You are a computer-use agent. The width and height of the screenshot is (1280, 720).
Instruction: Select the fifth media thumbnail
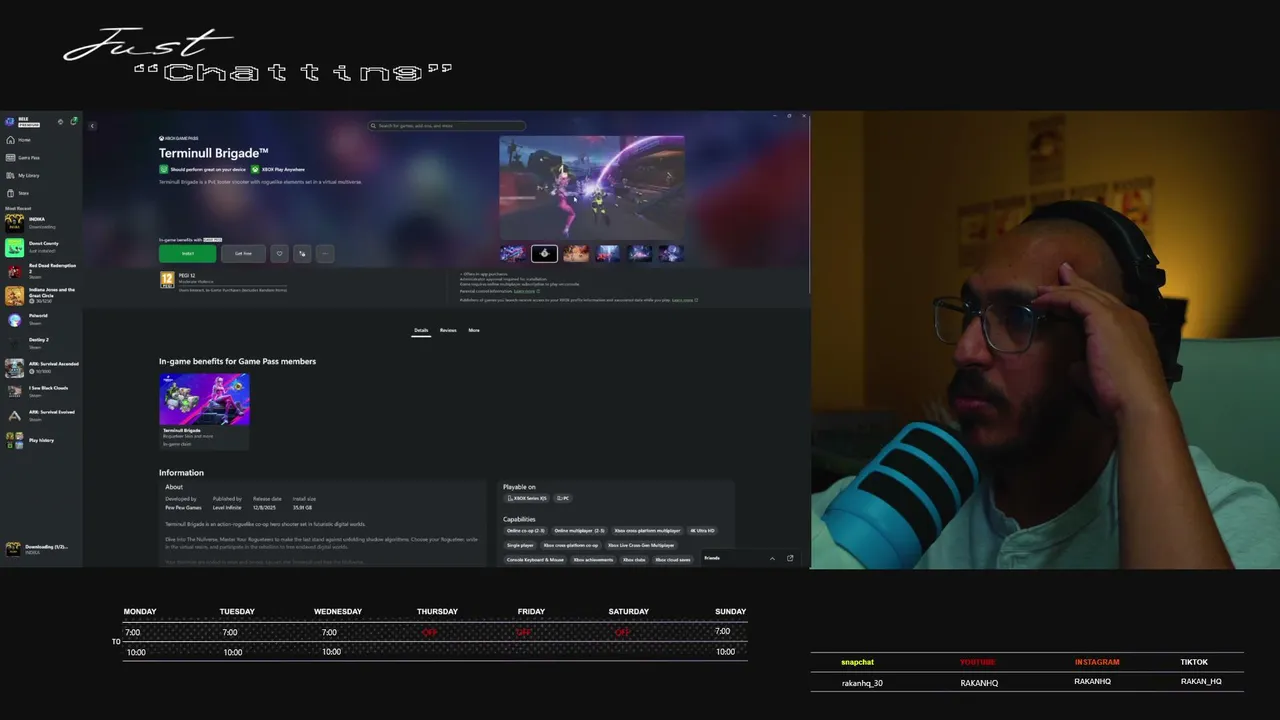pyautogui.click(x=640, y=253)
